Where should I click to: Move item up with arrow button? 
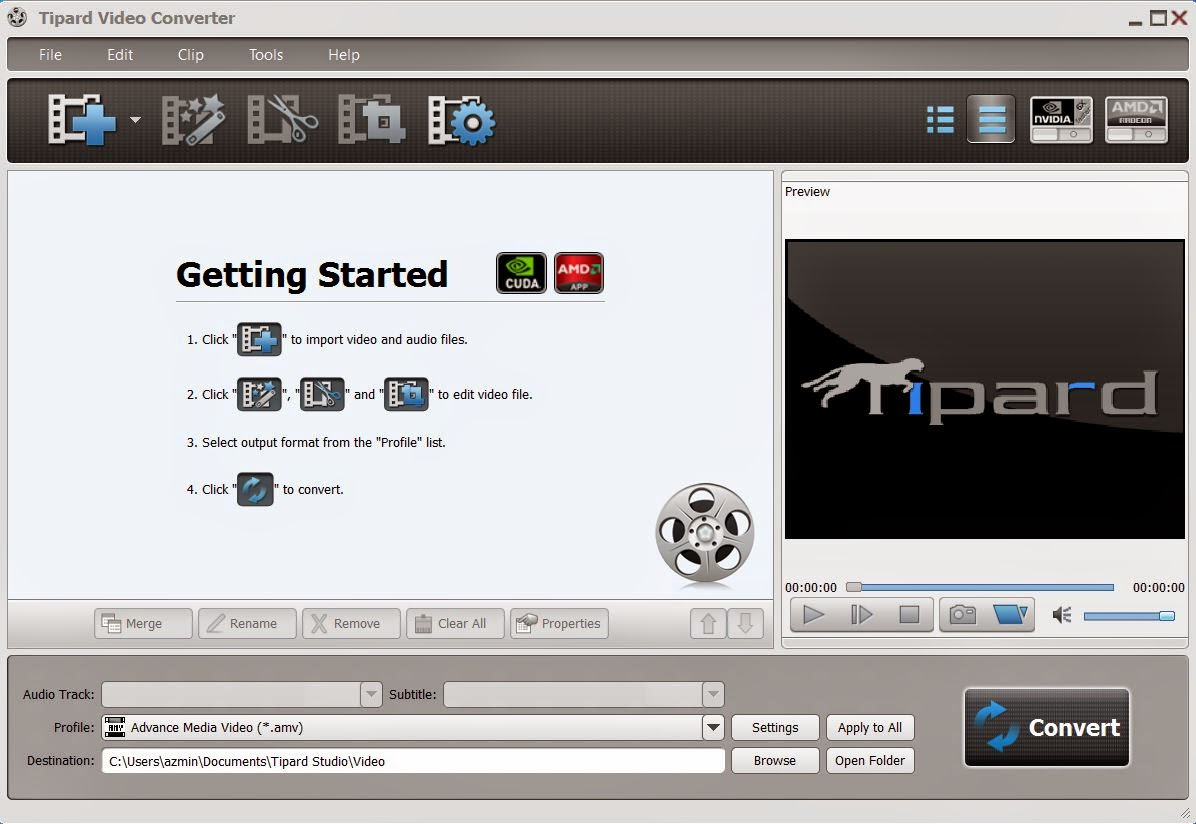(708, 623)
